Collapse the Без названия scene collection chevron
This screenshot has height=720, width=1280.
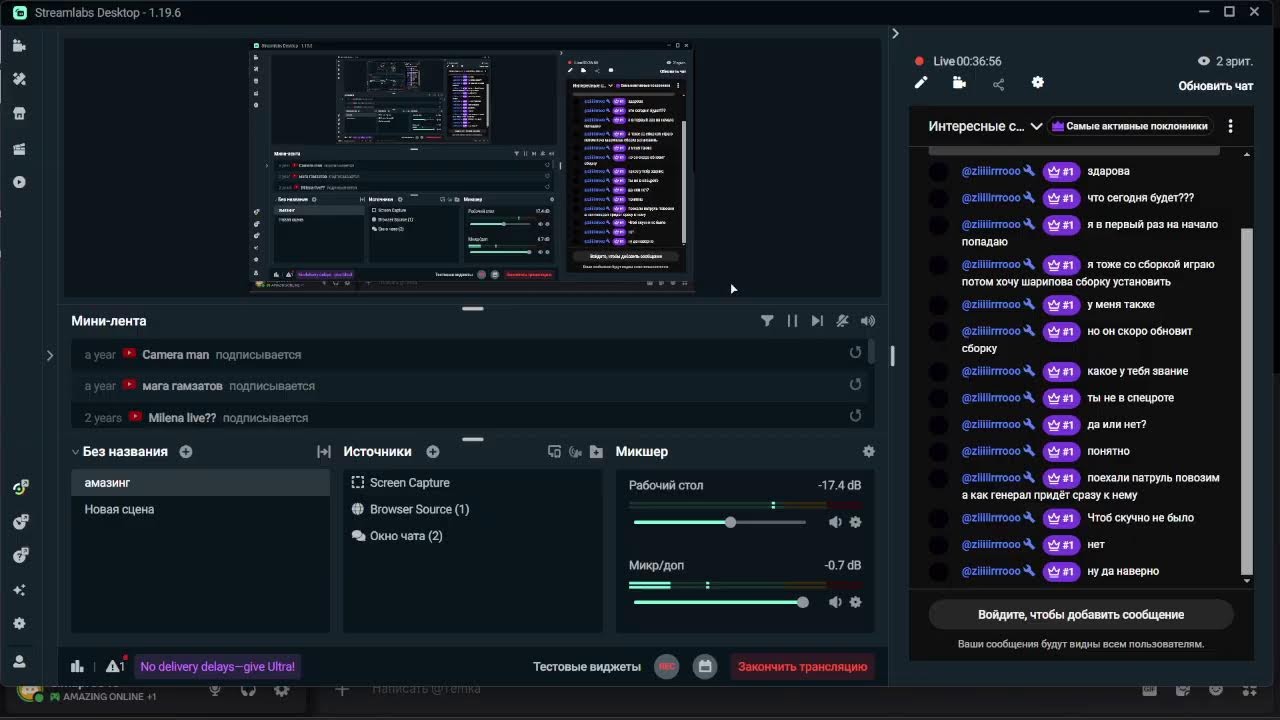tap(75, 452)
